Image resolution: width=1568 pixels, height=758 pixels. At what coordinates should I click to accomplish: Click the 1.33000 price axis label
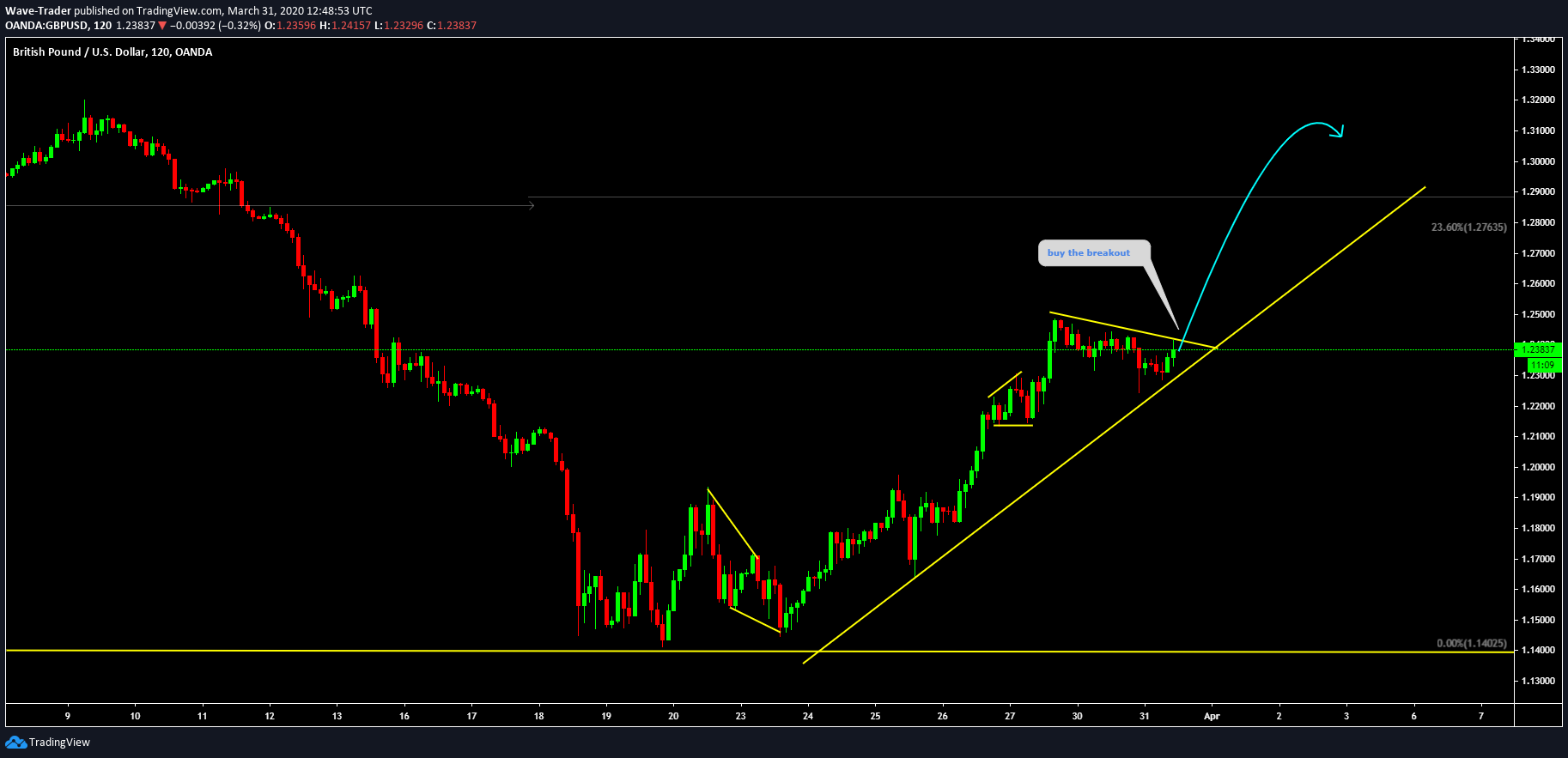tap(1538, 70)
